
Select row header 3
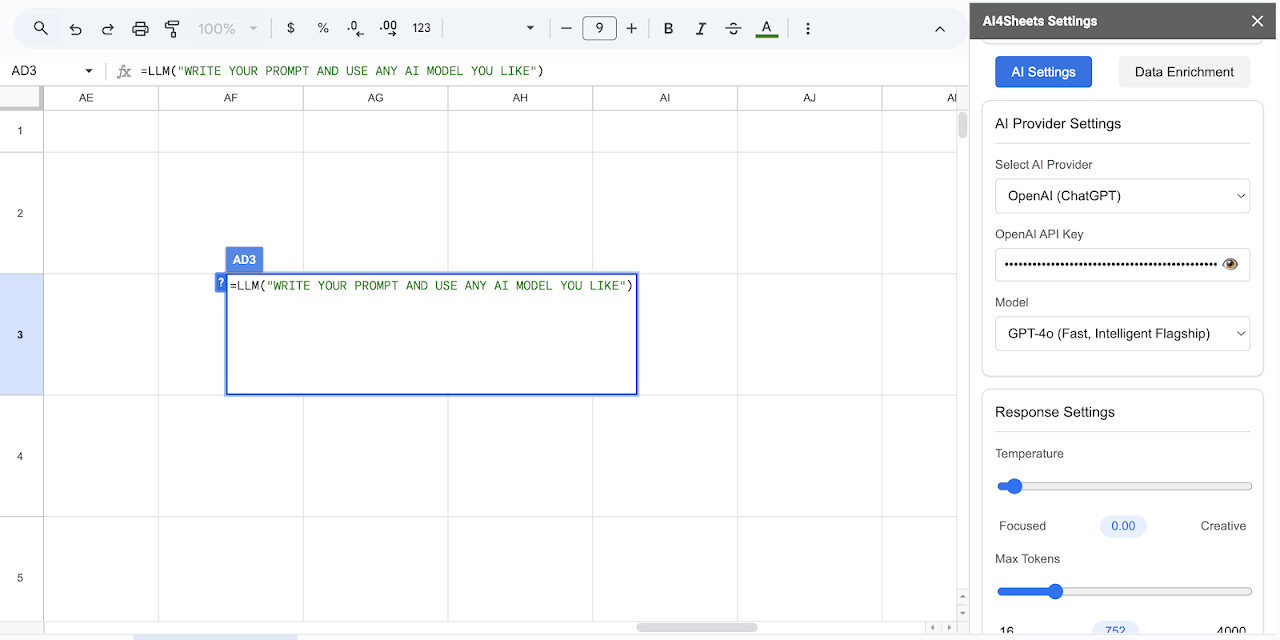pyautogui.click(x=21, y=334)
